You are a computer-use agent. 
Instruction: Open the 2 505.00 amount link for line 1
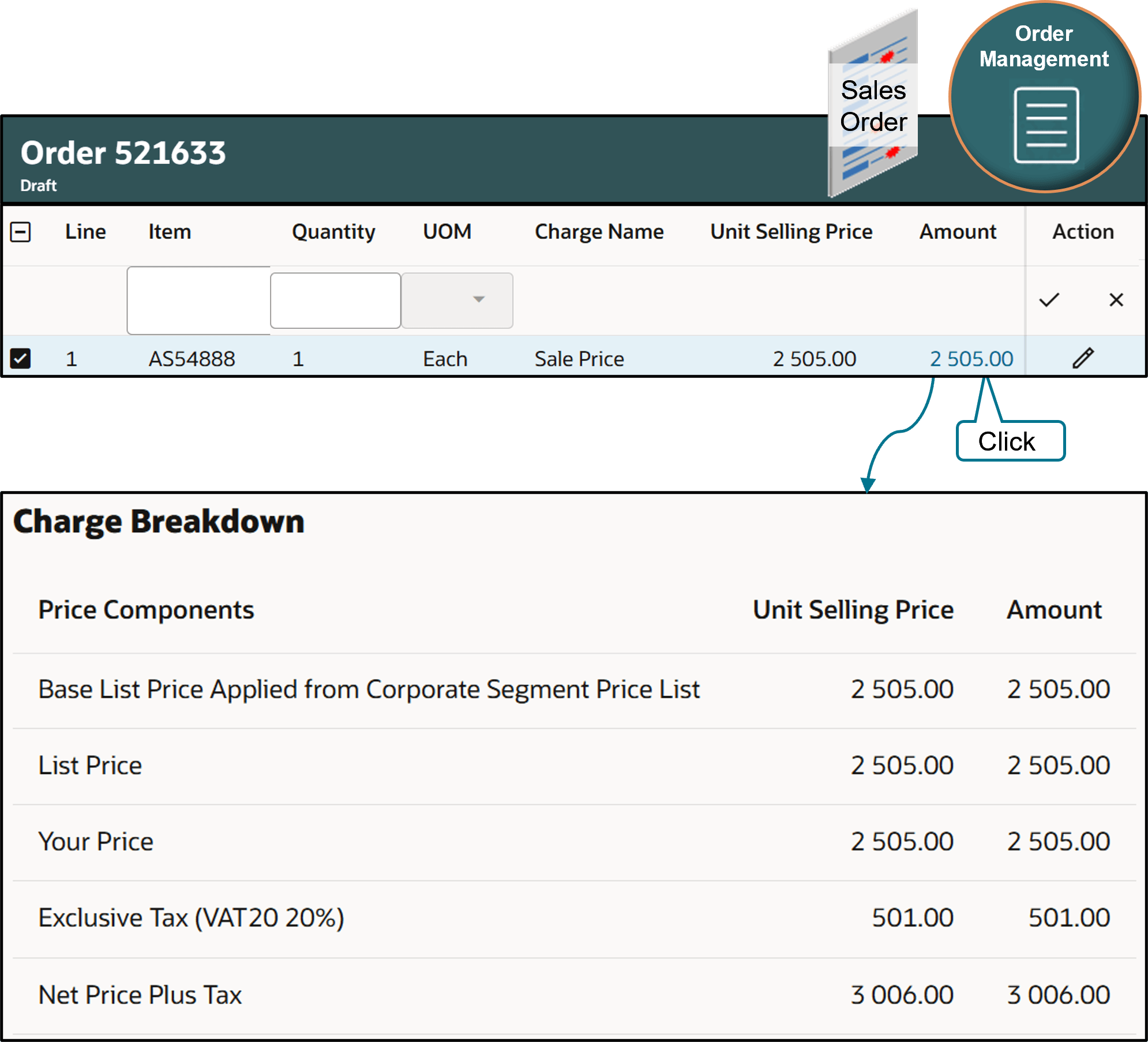click(971, 358)
